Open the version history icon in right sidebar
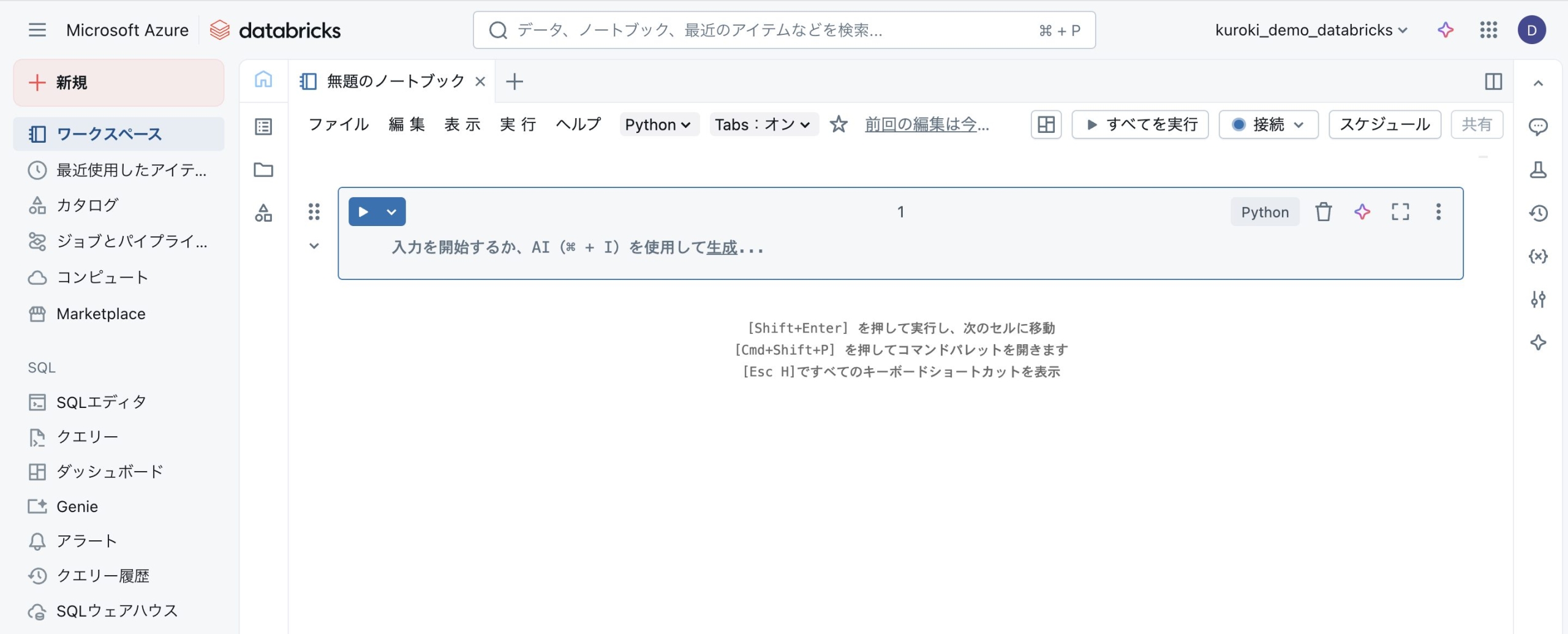The image size is (1568, 634). [1537, 213]
